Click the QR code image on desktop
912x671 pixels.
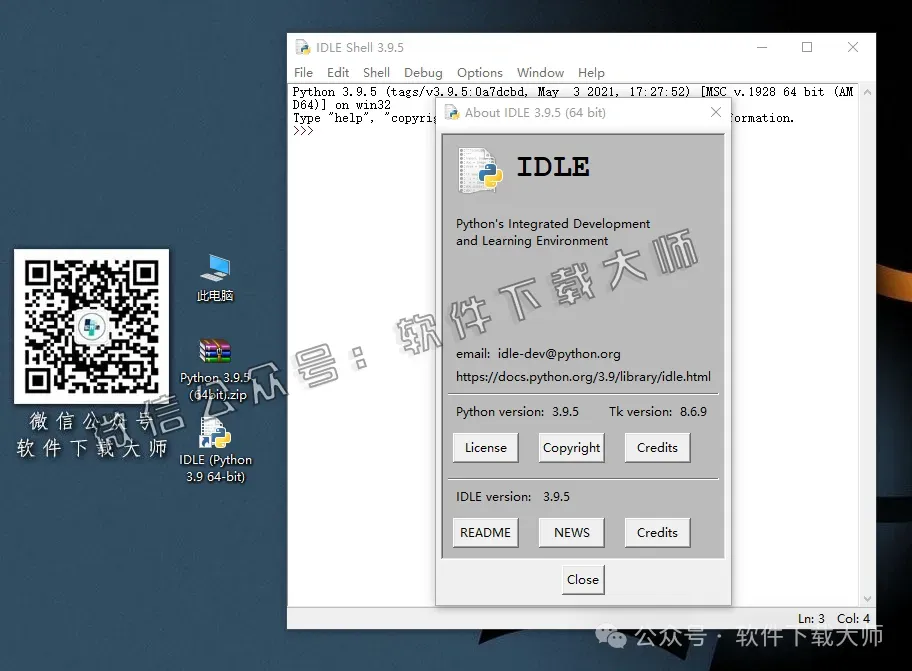coord(91,326)
